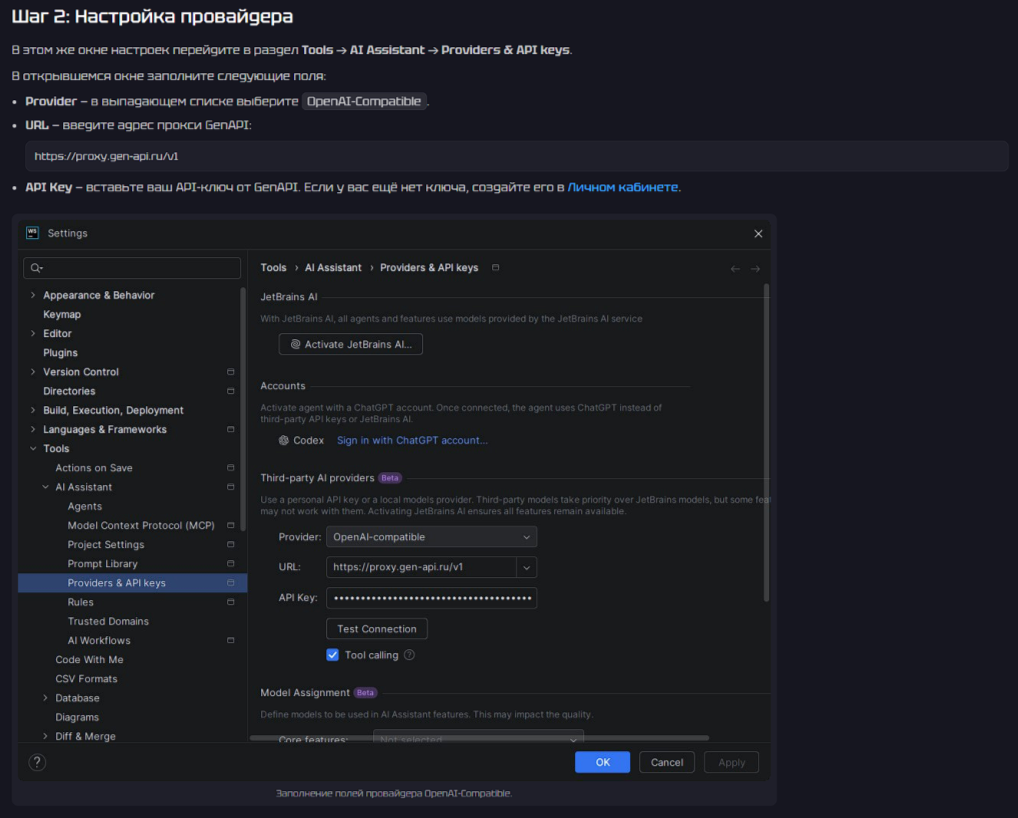Viewport: 1018px width, 818px height.
Task: Click the back navigation arrow in Settings header
Action: click(x=735, y=269)
